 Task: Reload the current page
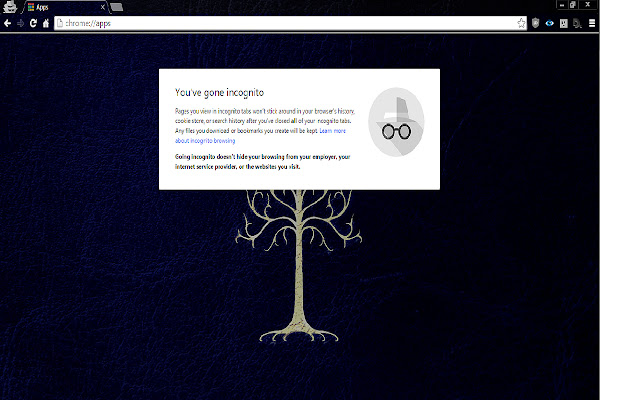pos(33,23)
